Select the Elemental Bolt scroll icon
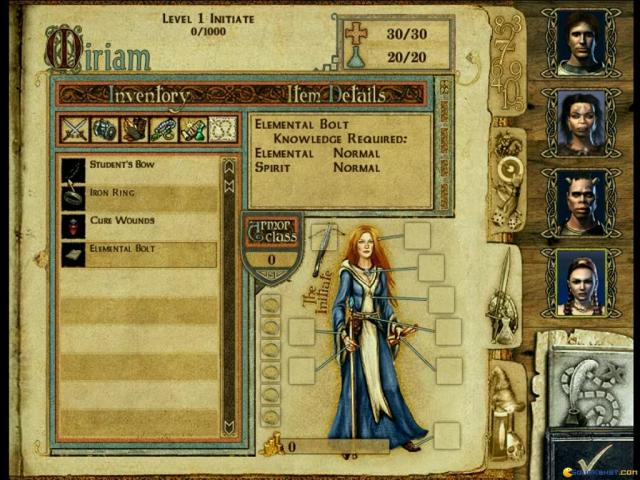 pos(73,255)
